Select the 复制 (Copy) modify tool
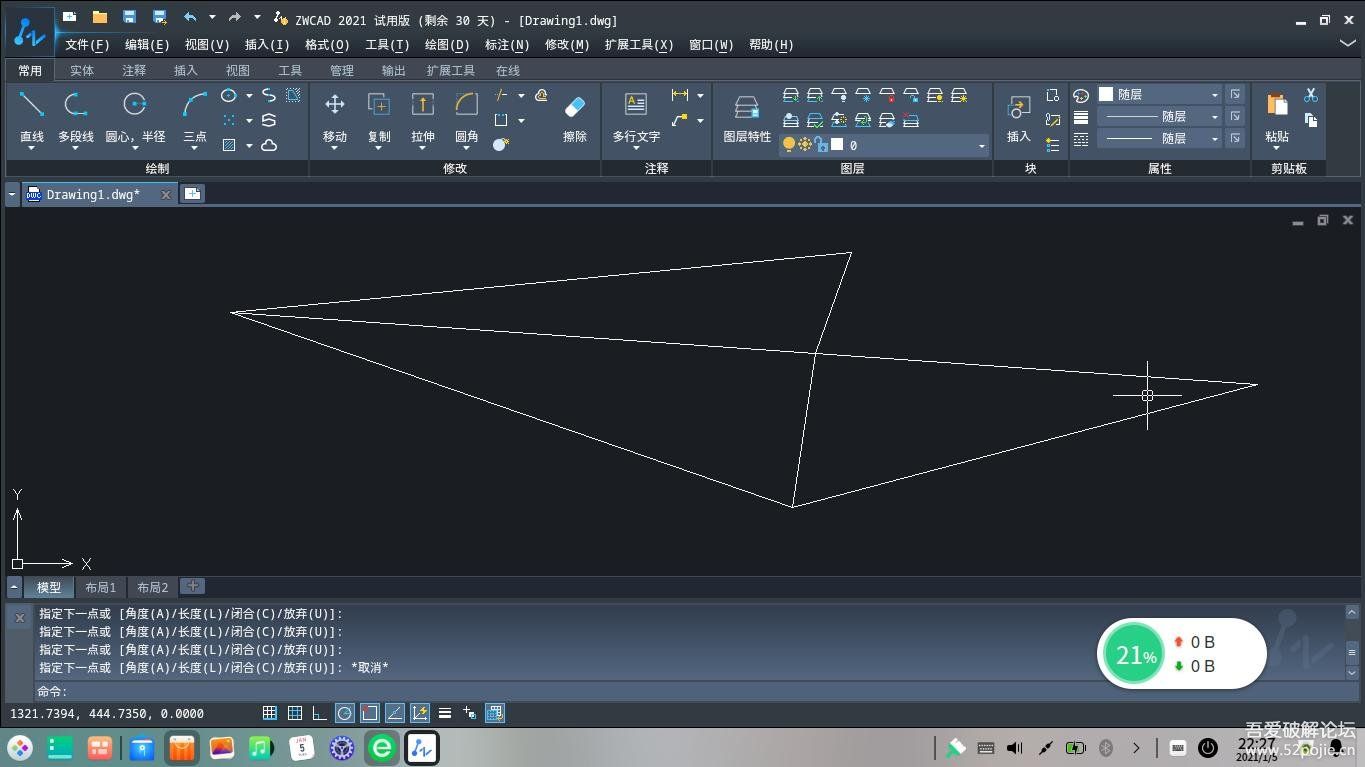Screen dimensions: 1365x767 coord(378,105)
